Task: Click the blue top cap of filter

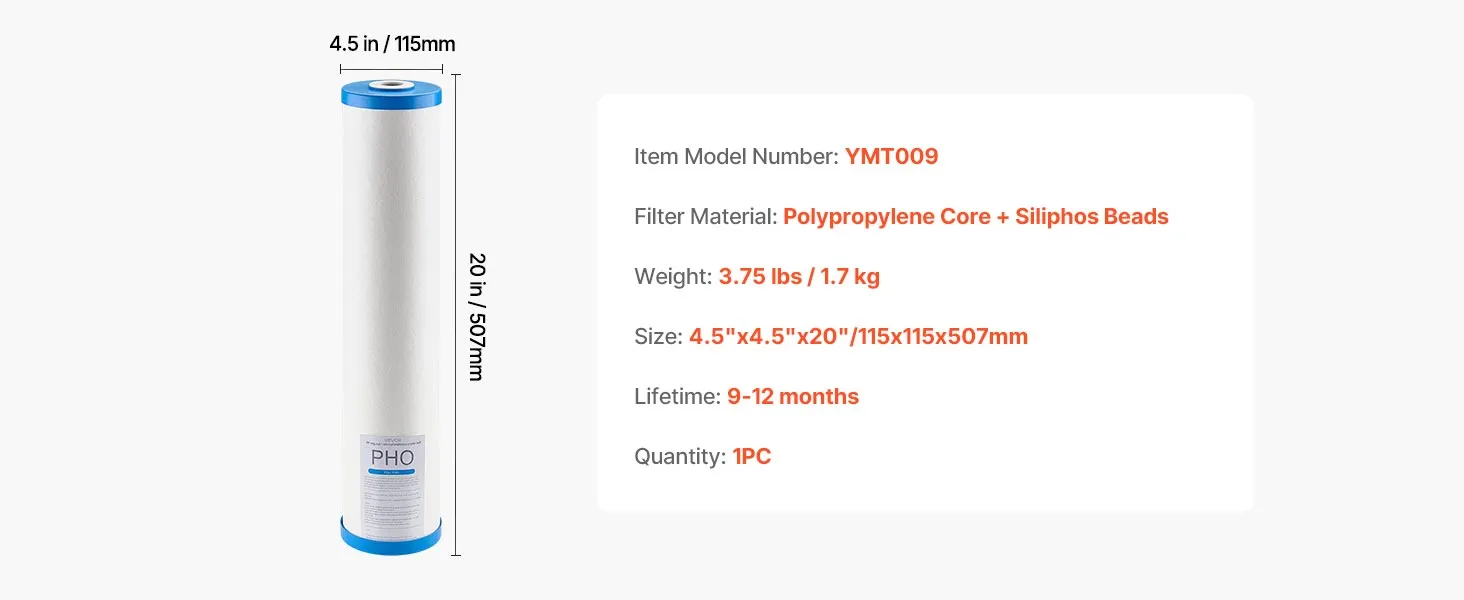Action: point(391,93)
